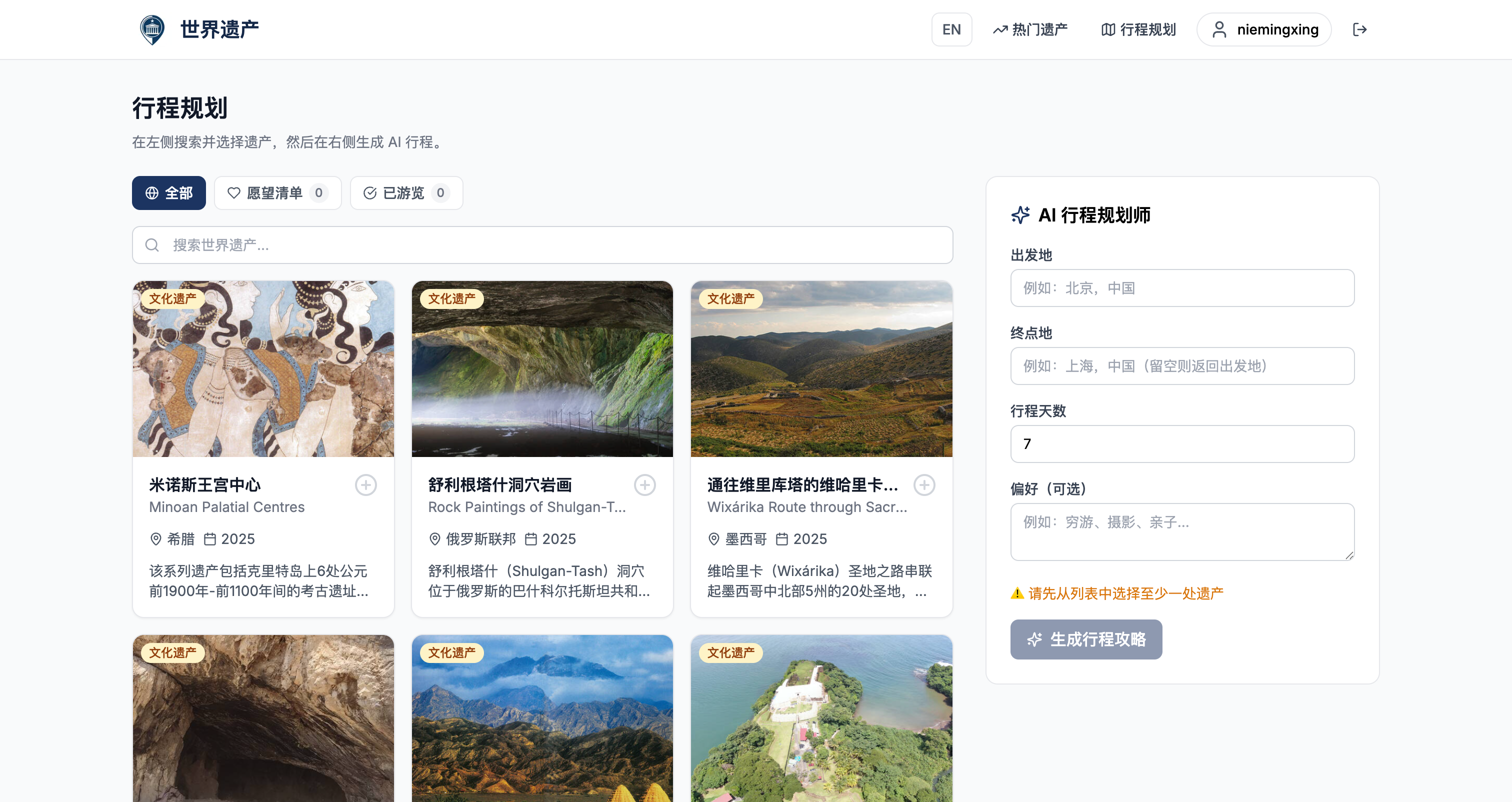Open 热门遗产 in navigation
The image size is (1512, 802).
(1030, 29)
